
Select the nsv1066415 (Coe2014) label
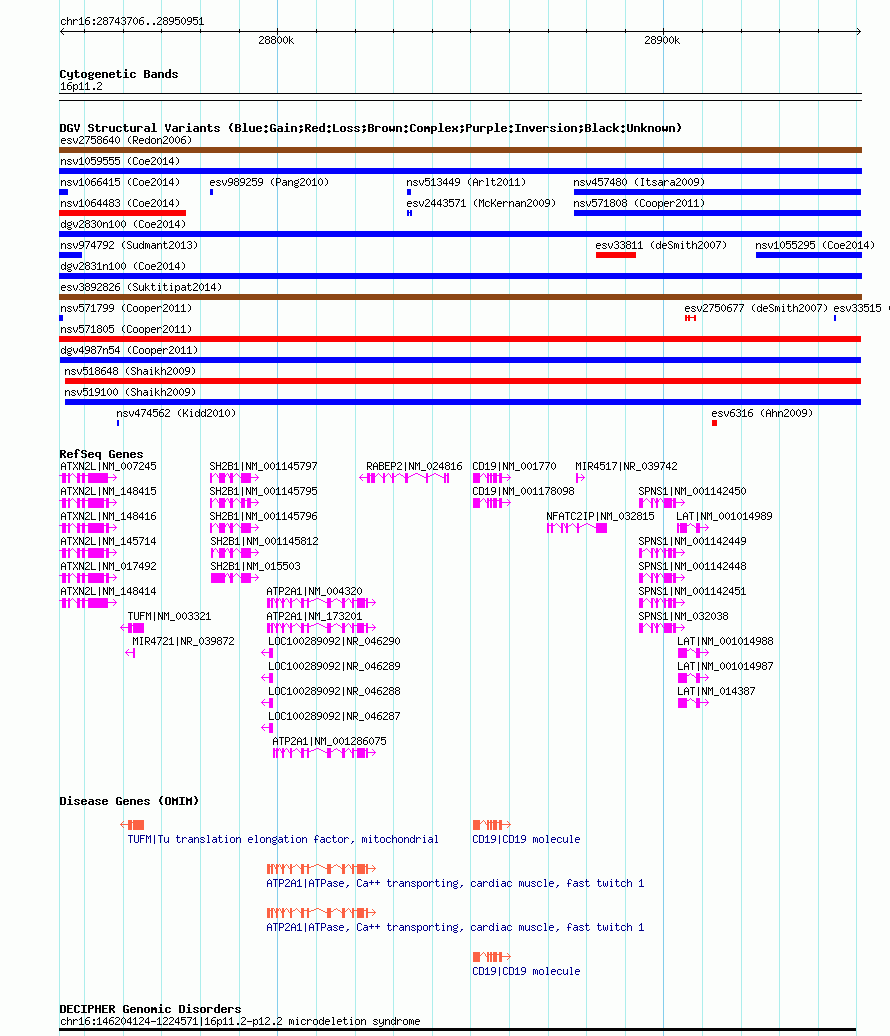click(120, 182)
